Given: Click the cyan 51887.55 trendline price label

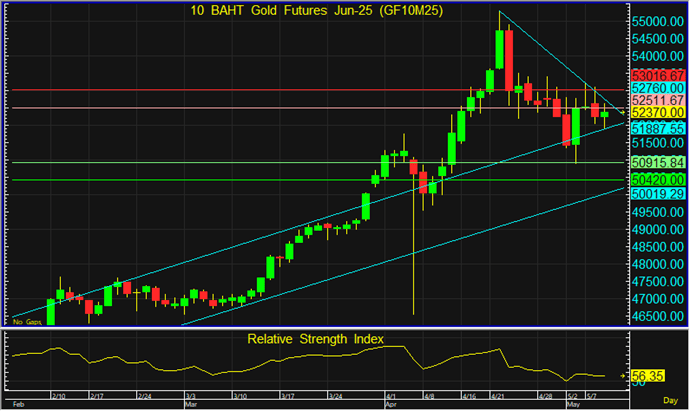Looking at the screenshot, I should click(658, 129).
